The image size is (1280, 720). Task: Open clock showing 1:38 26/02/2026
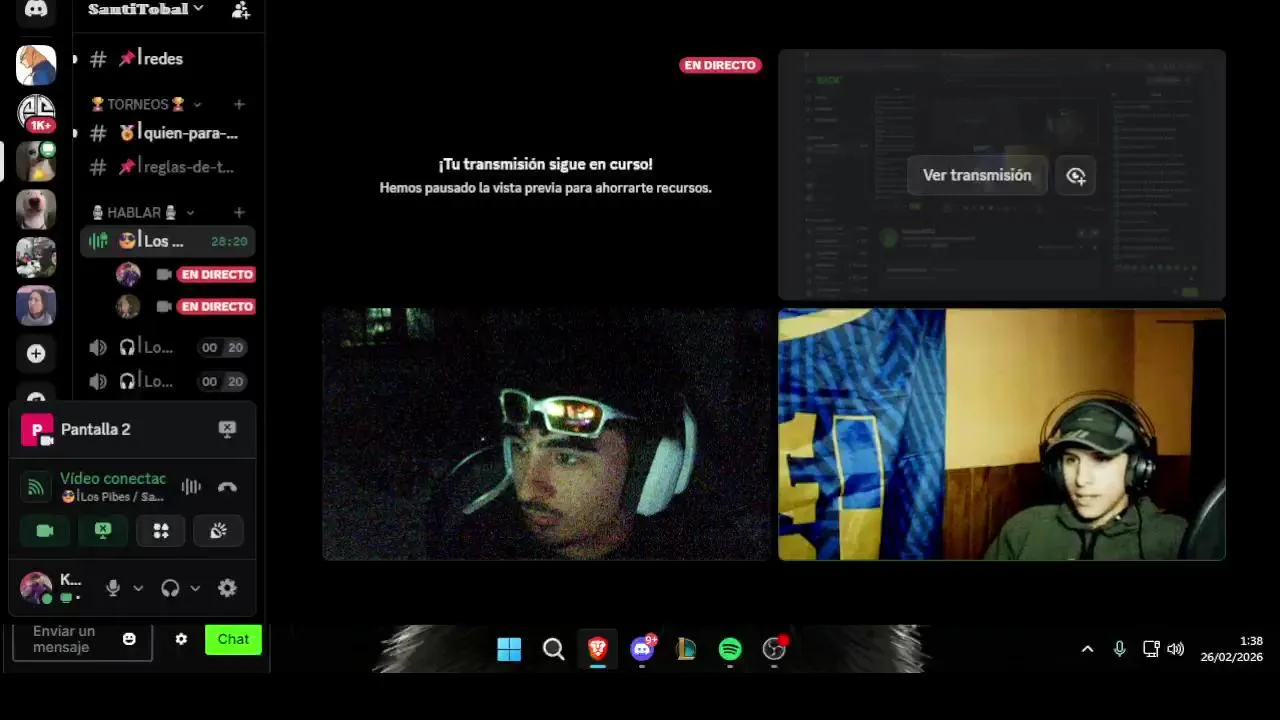tap(1231, 649)
